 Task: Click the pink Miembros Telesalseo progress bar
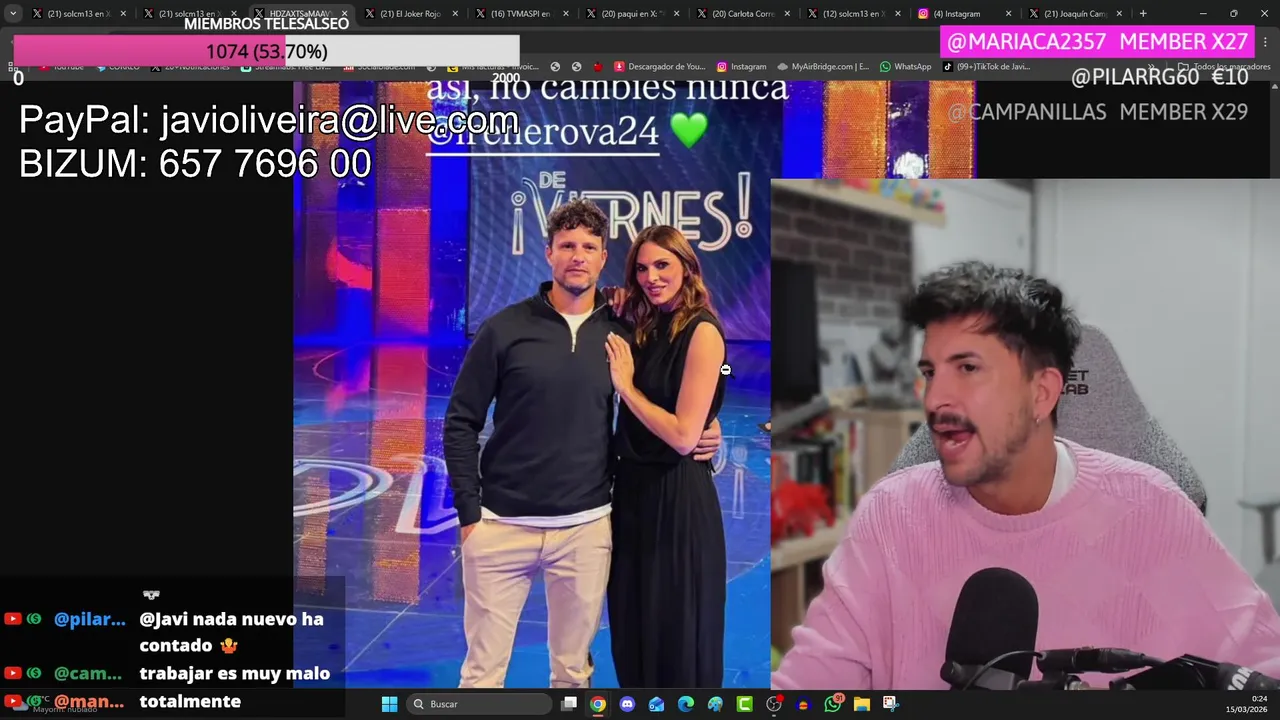tap(266, 51)
